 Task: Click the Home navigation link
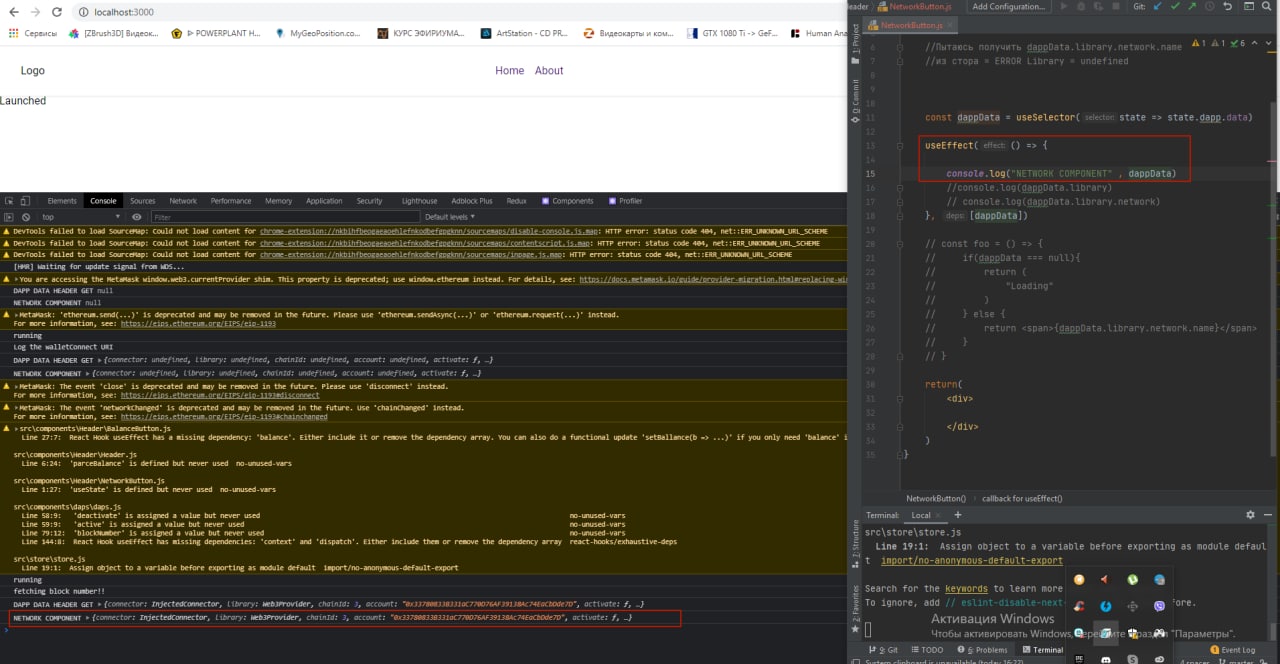(509, 71)
